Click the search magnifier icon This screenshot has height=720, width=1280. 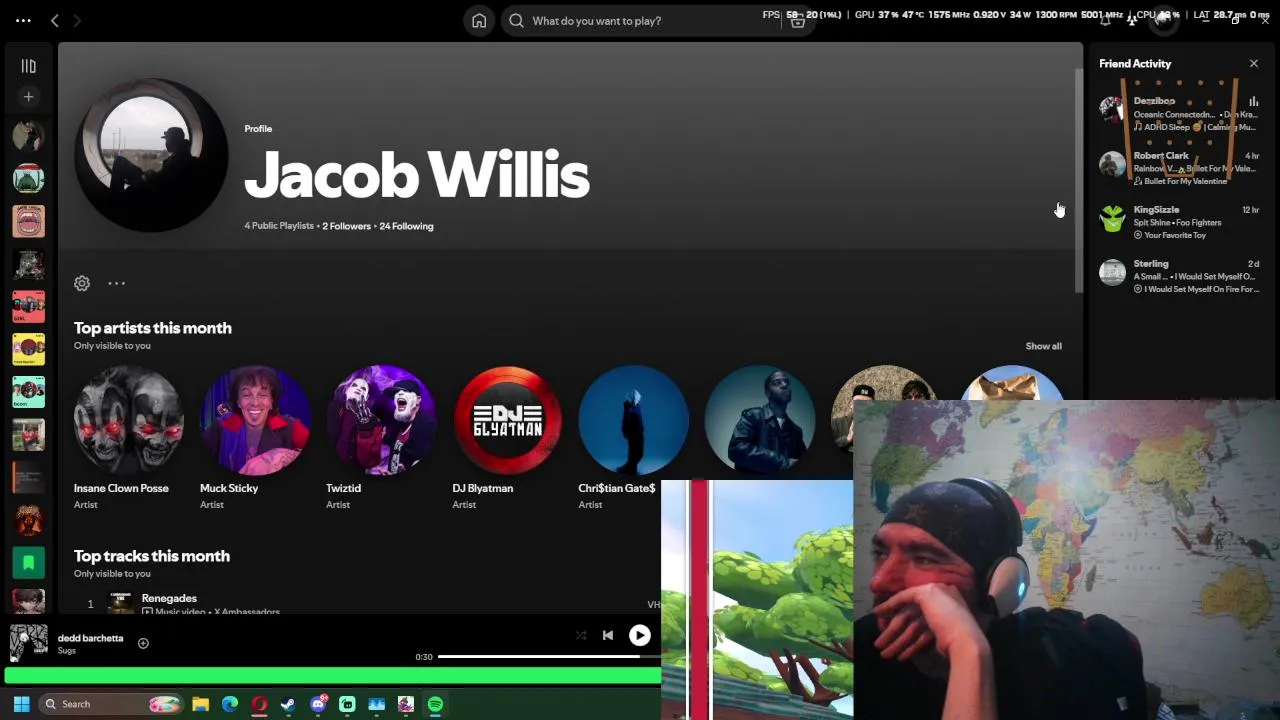tap(516, 21)
